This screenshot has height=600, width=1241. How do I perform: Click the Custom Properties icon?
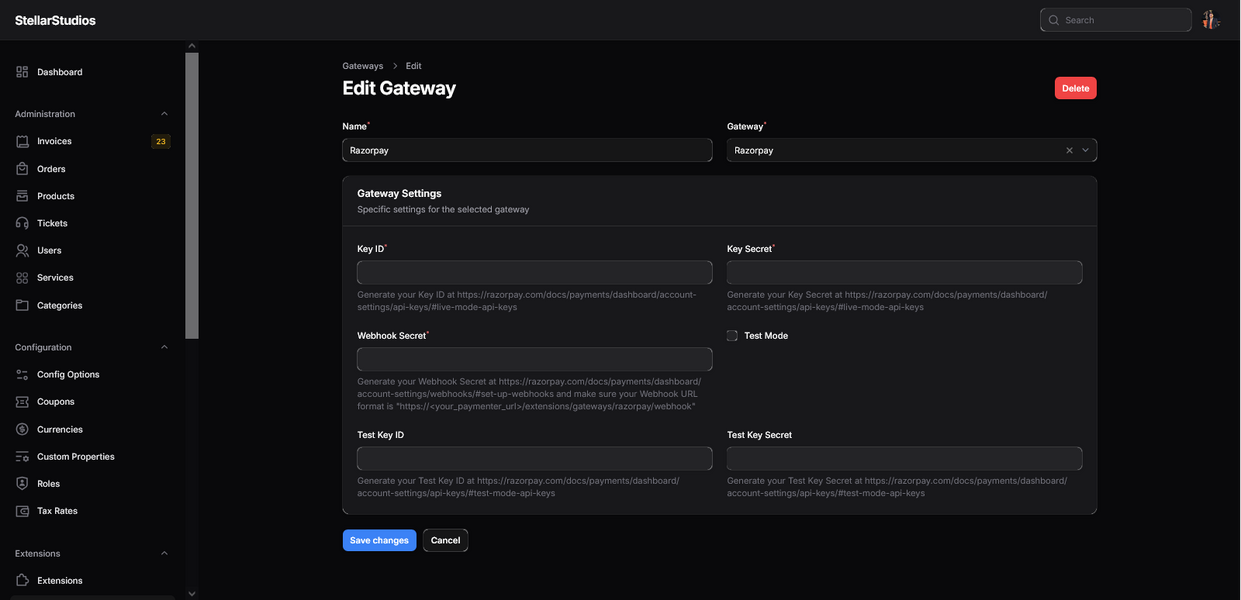click(x=22, y=456)
